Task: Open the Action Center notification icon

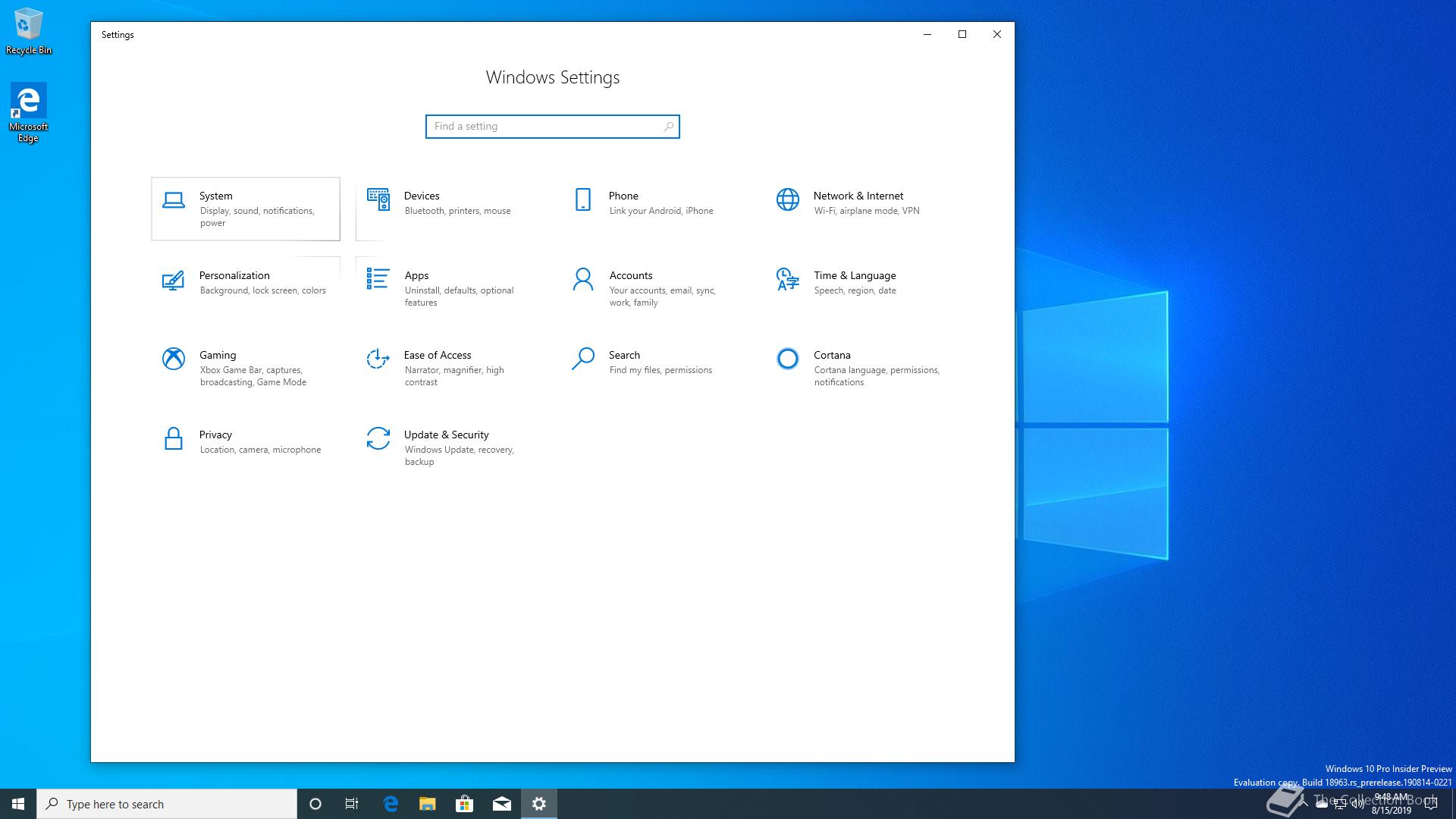Action: 1431,804
